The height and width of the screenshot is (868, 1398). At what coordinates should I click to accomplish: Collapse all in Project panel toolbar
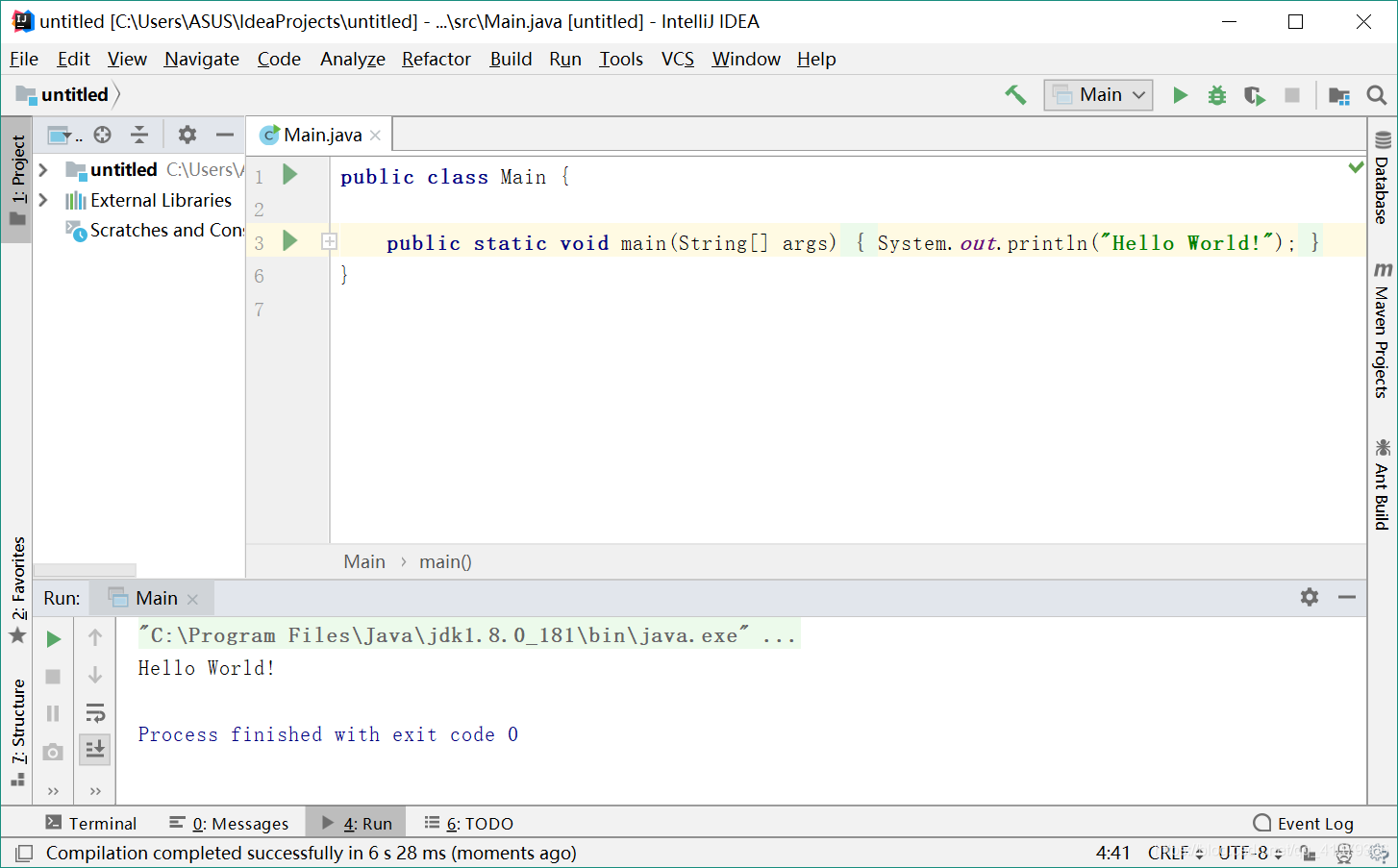click(139, 135)
